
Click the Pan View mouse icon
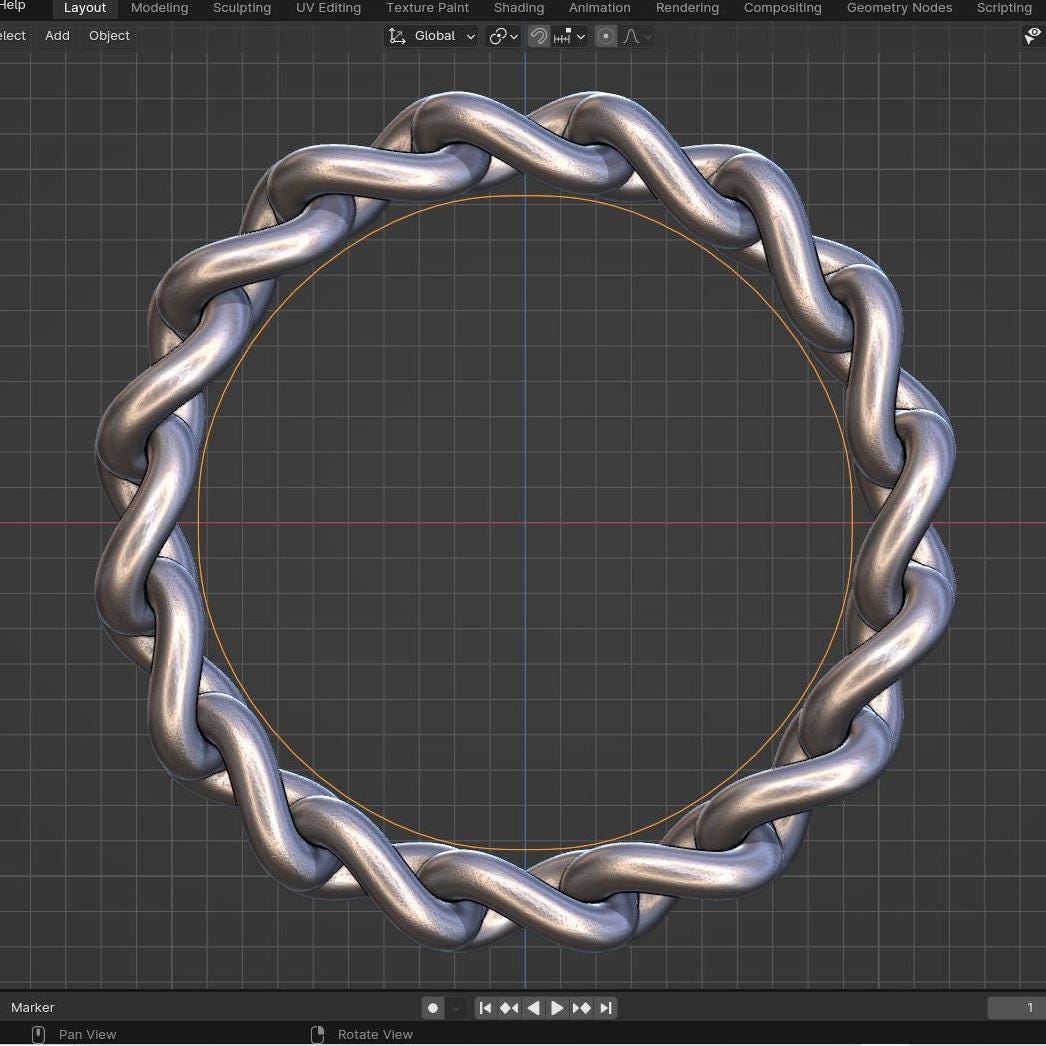tap(39, 1035)
